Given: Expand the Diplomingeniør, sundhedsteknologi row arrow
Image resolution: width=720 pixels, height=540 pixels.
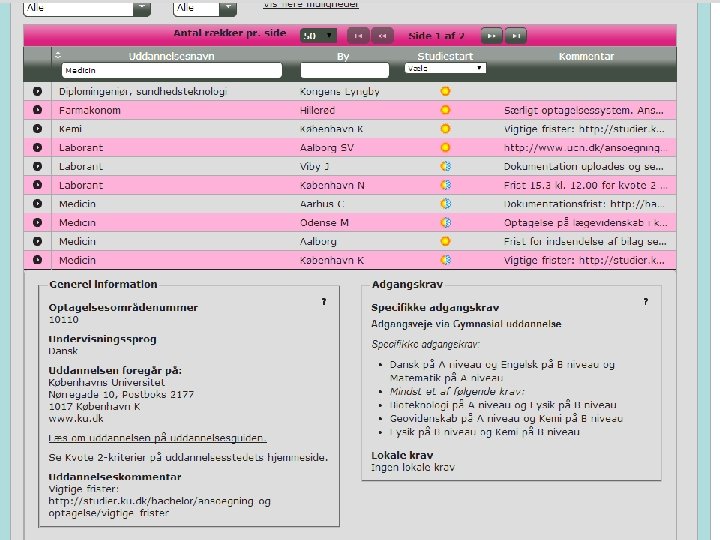Looking at the screenshot, I should 37,91.
